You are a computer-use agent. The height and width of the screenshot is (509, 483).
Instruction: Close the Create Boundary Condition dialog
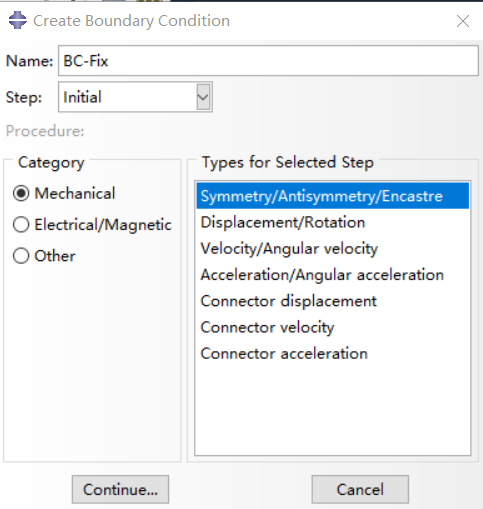pos(463,21)
